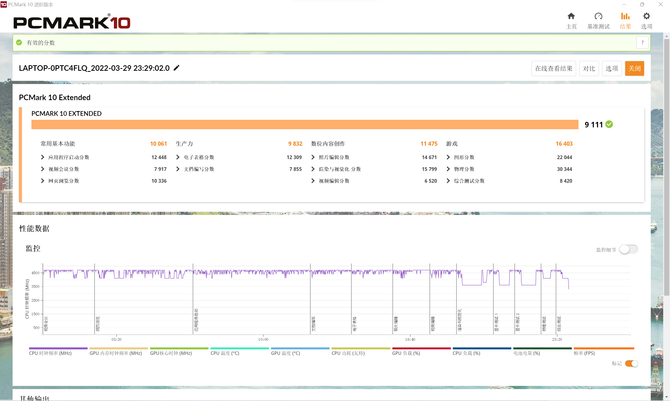Image resolution: width=670 pixels, height=401 pixels.
Task: Expand the spreadsheet score (电子表格分数) row
Action: pos(179,157)
